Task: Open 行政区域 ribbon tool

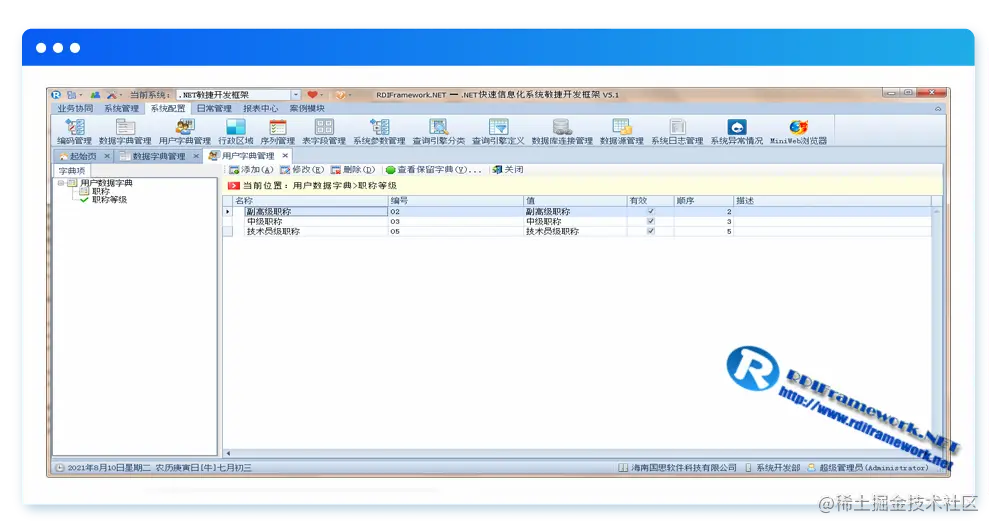Action: (x=236, y=131)
